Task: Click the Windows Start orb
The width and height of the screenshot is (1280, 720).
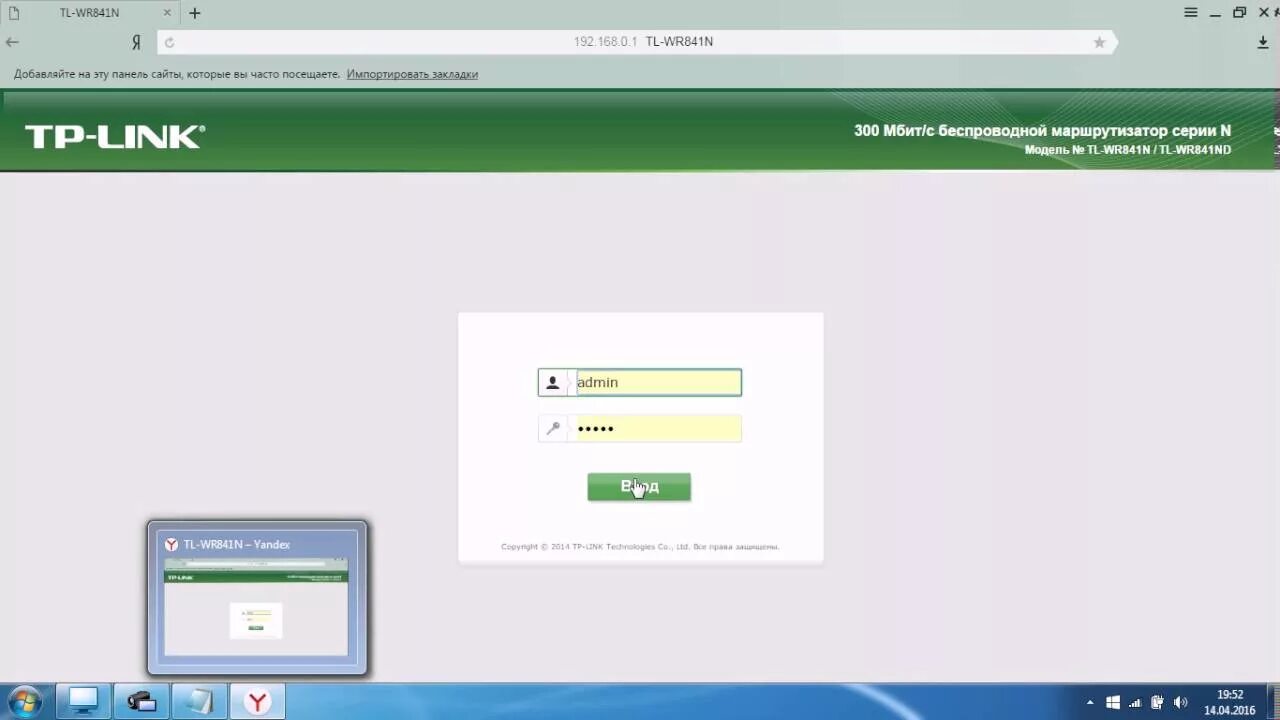Action: click(25, 701)
